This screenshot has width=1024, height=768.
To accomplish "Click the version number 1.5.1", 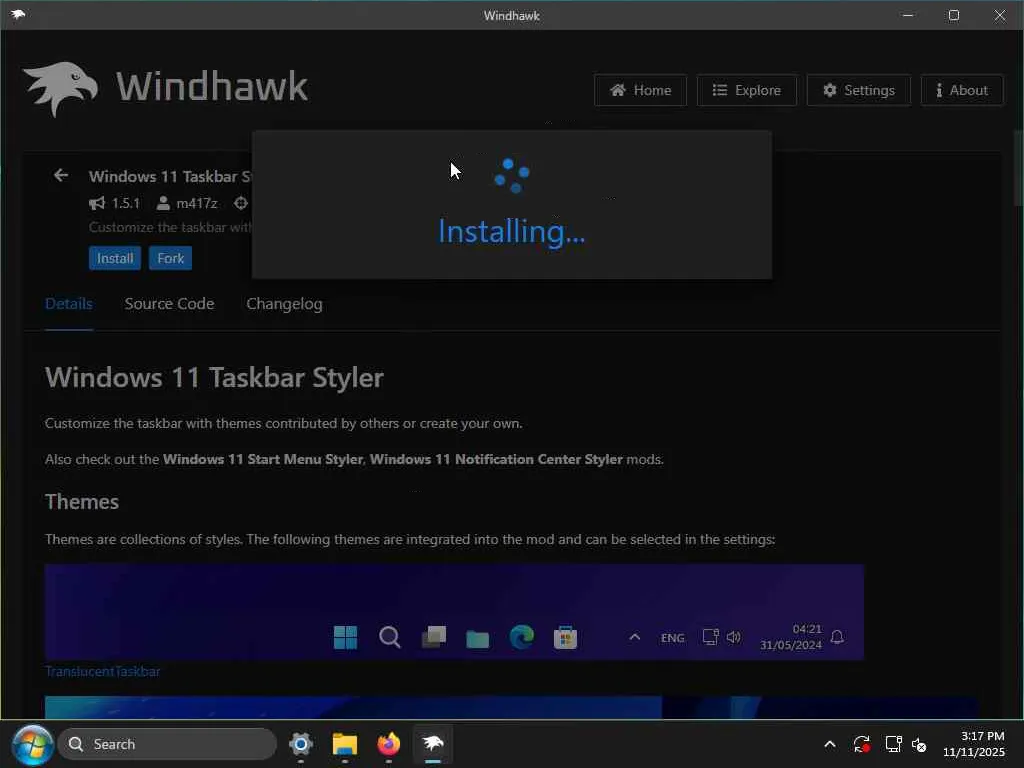I will [125, 203].
